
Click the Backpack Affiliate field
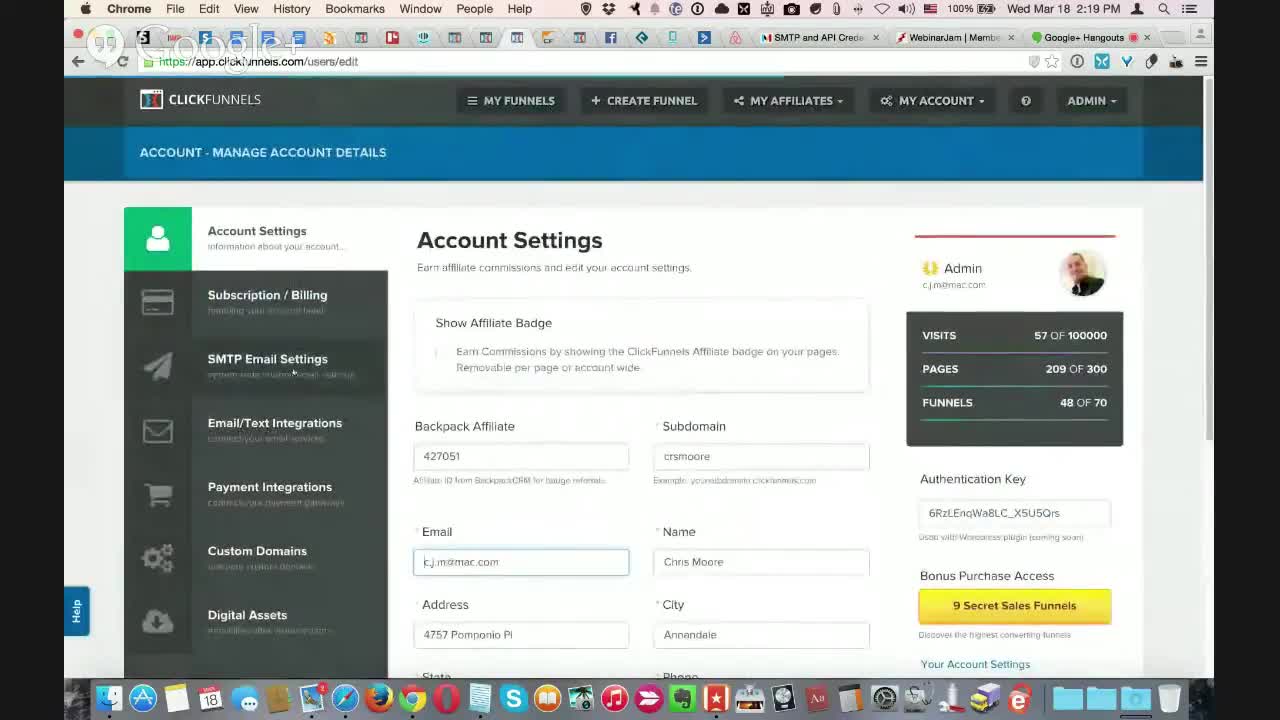point(521,456)
